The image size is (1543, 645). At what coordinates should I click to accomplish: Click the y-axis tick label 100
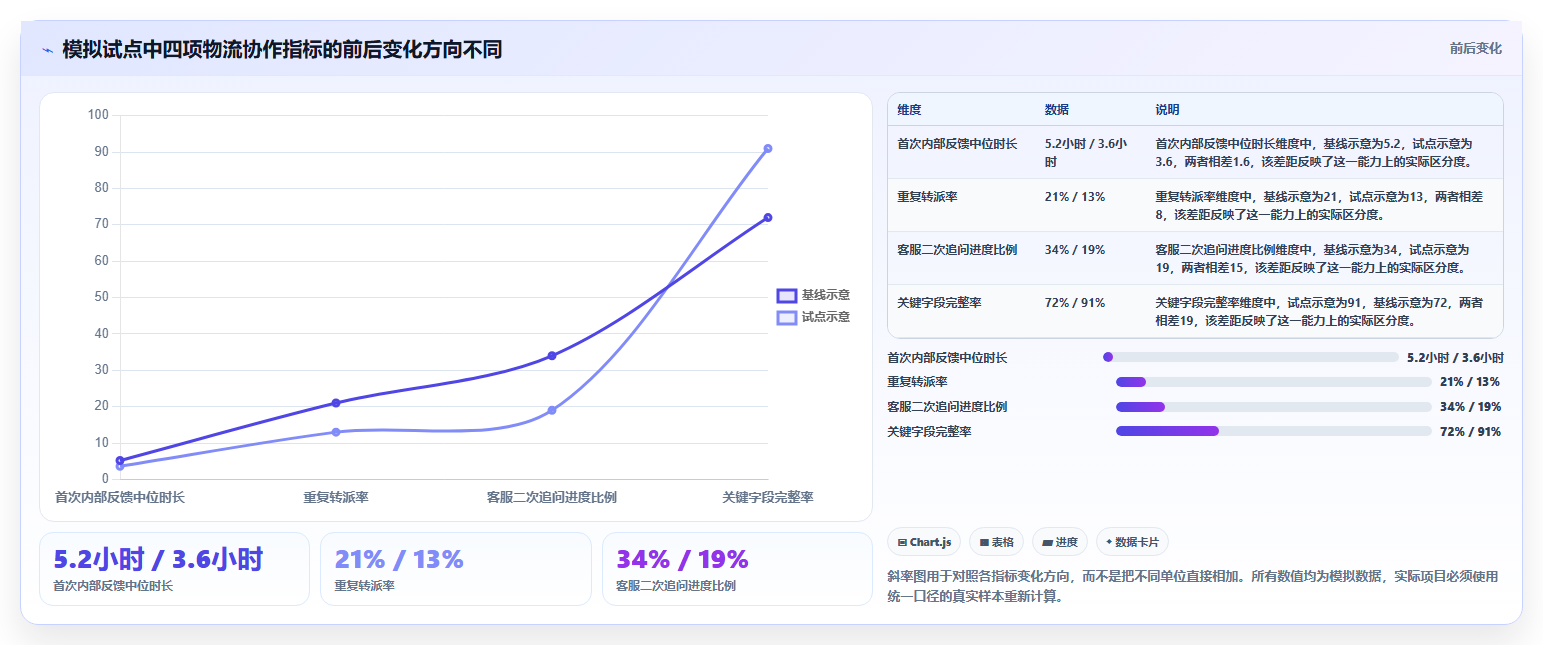(x=98, y=115)
